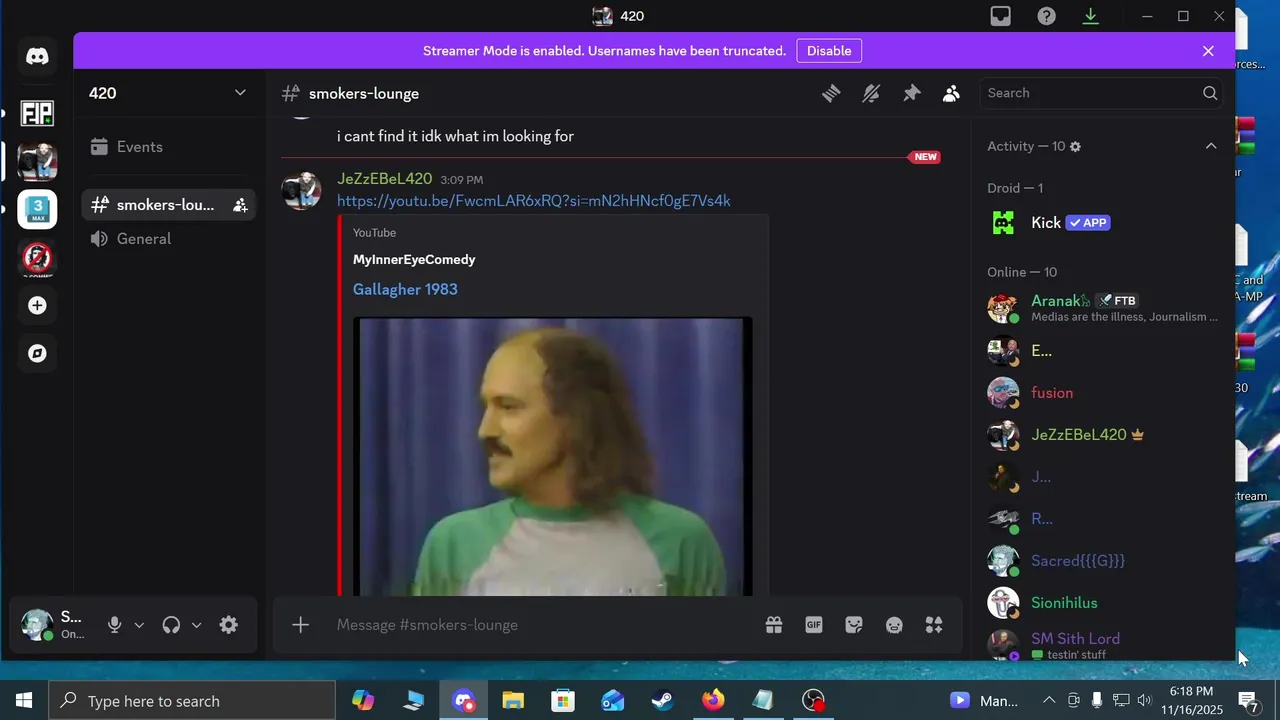The image size is (1280, 720).
Task: Open JeZzEBeL420 in member list
Action: (1103, 435)
